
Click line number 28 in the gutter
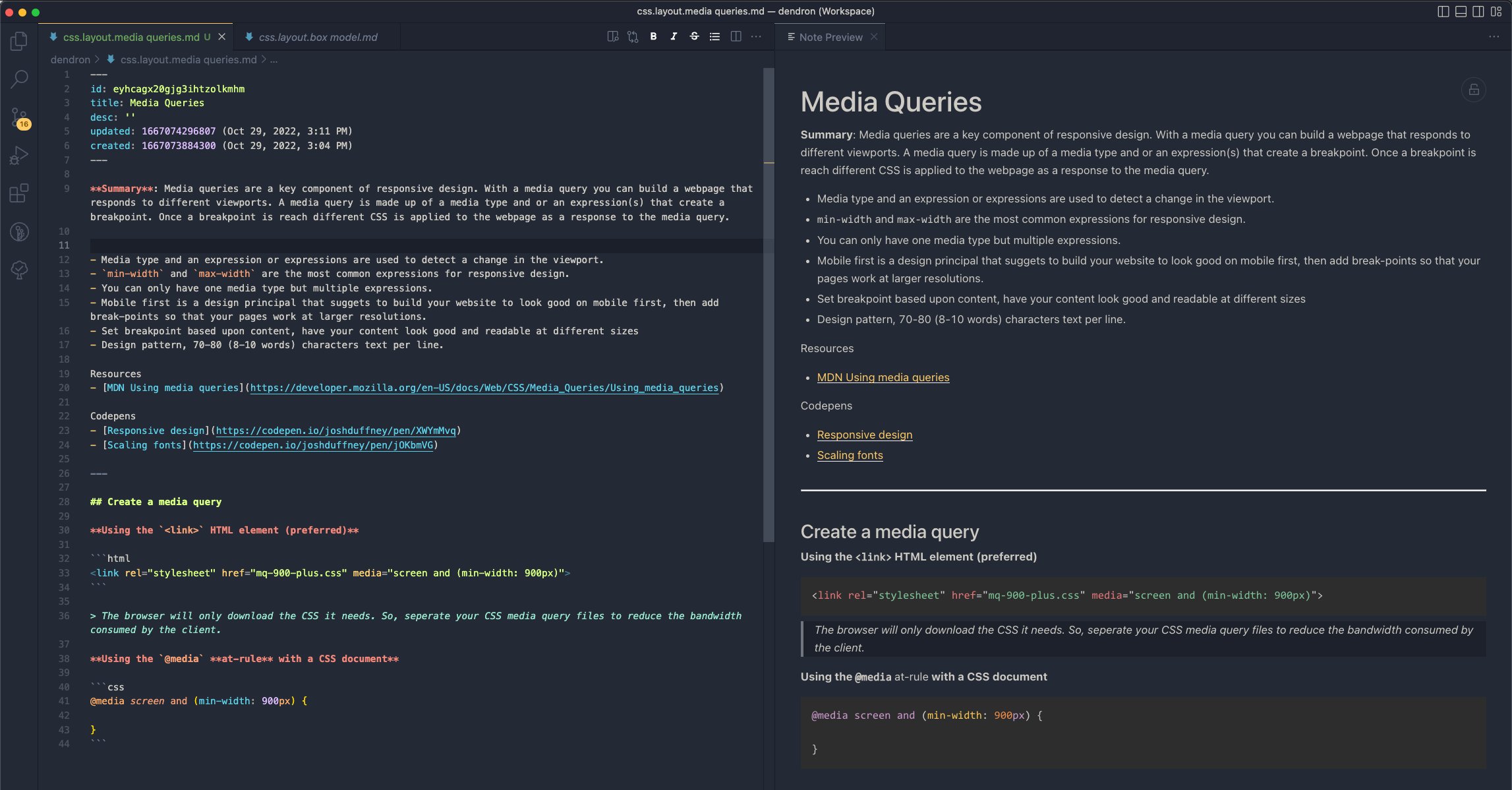(x=64, y=502)
